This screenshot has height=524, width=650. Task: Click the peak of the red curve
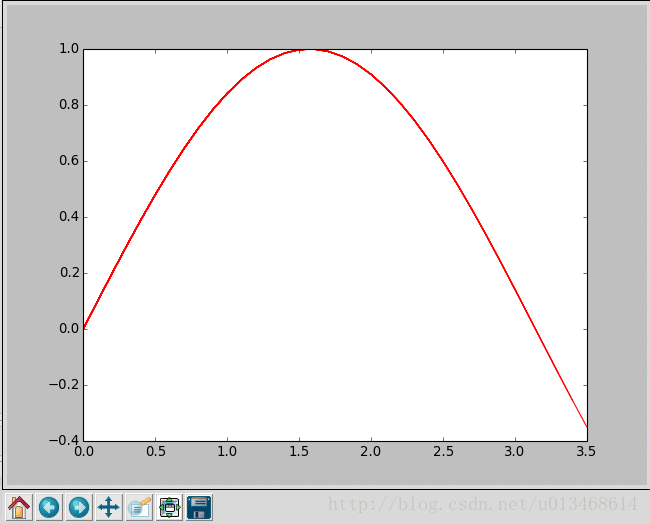click(309, 49)
